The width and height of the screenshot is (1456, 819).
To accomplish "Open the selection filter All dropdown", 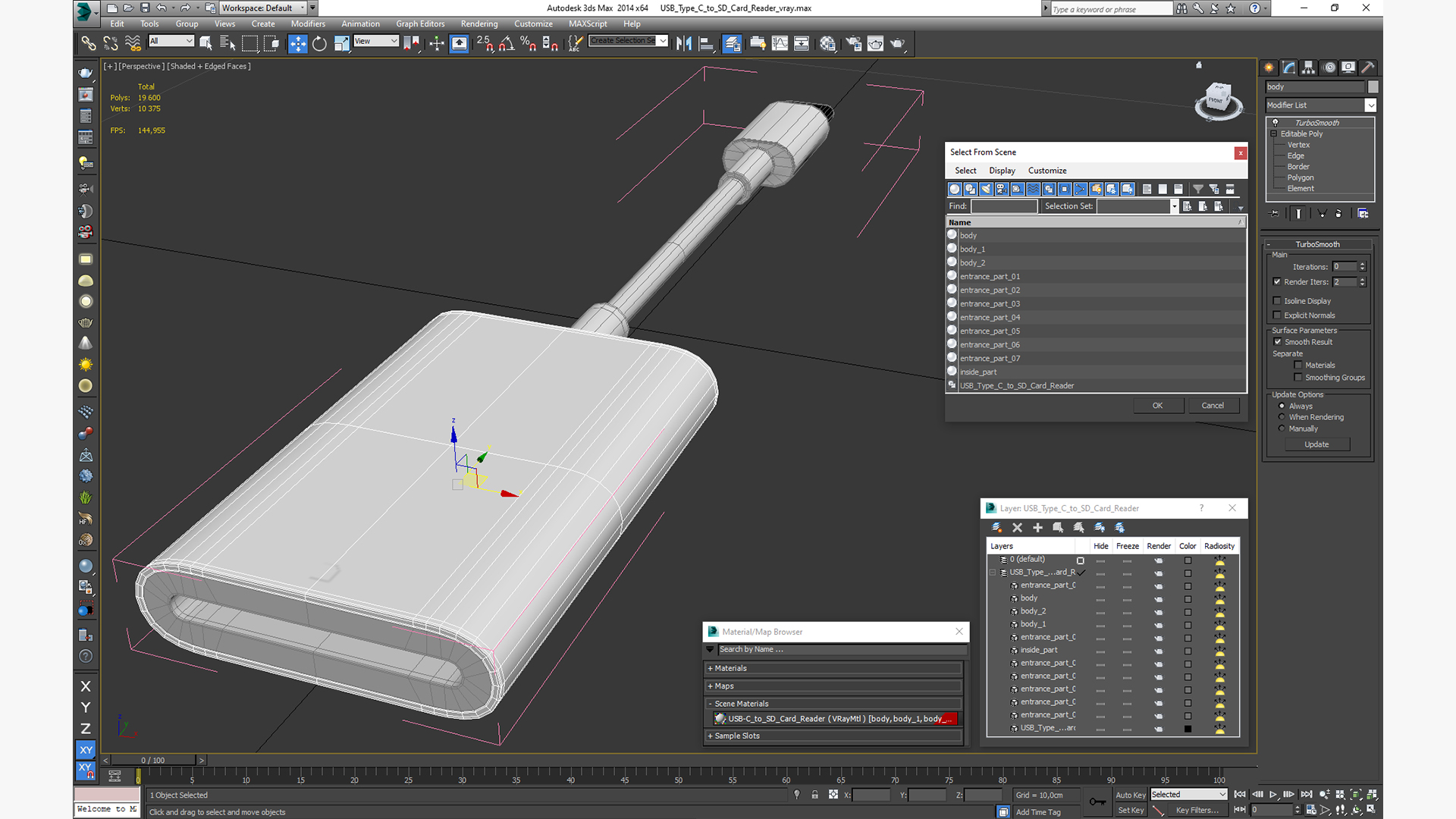I will click(x=171, y=41).
